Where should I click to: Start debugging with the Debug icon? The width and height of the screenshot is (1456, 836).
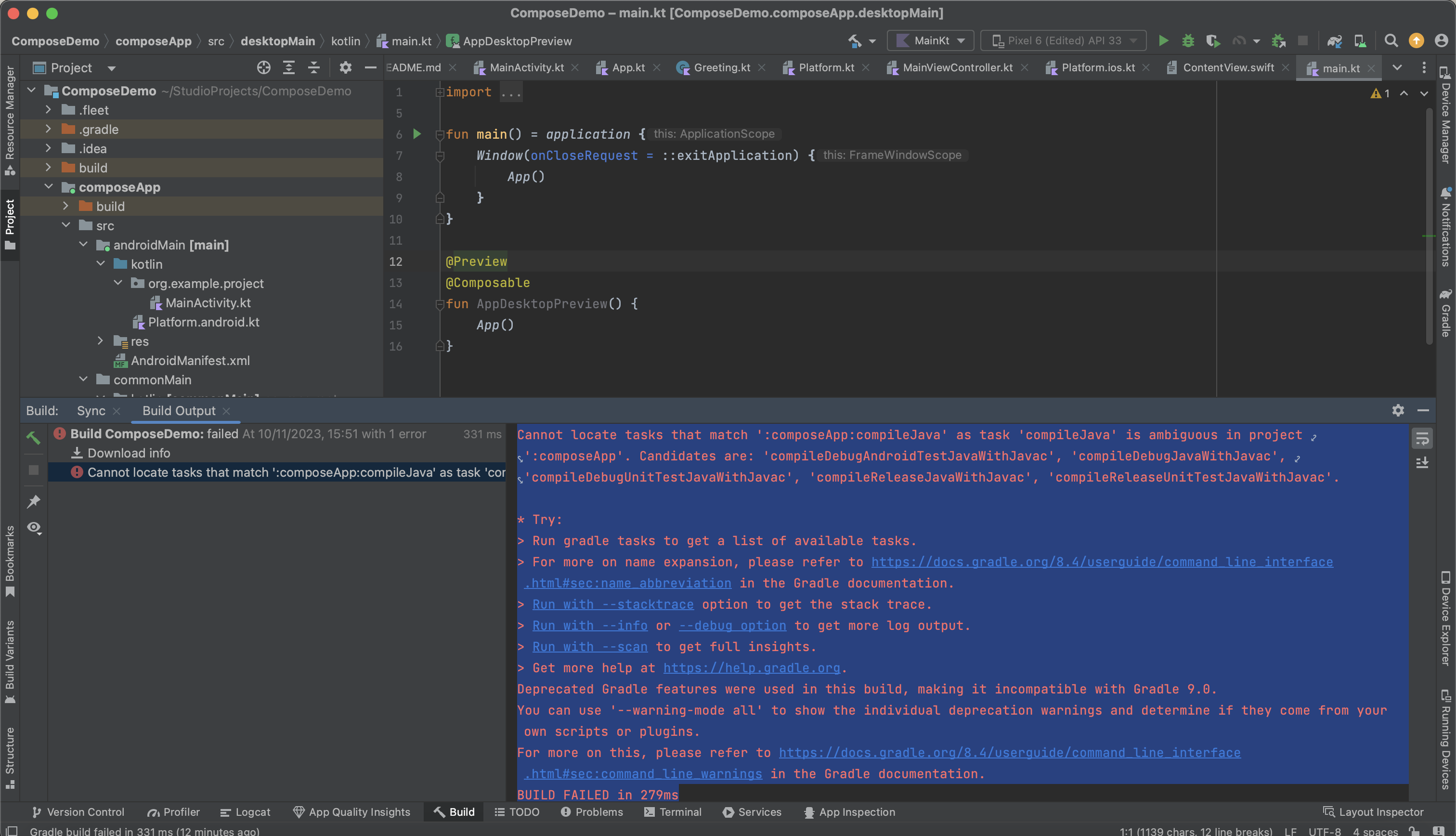click(x=1187, y=41)
